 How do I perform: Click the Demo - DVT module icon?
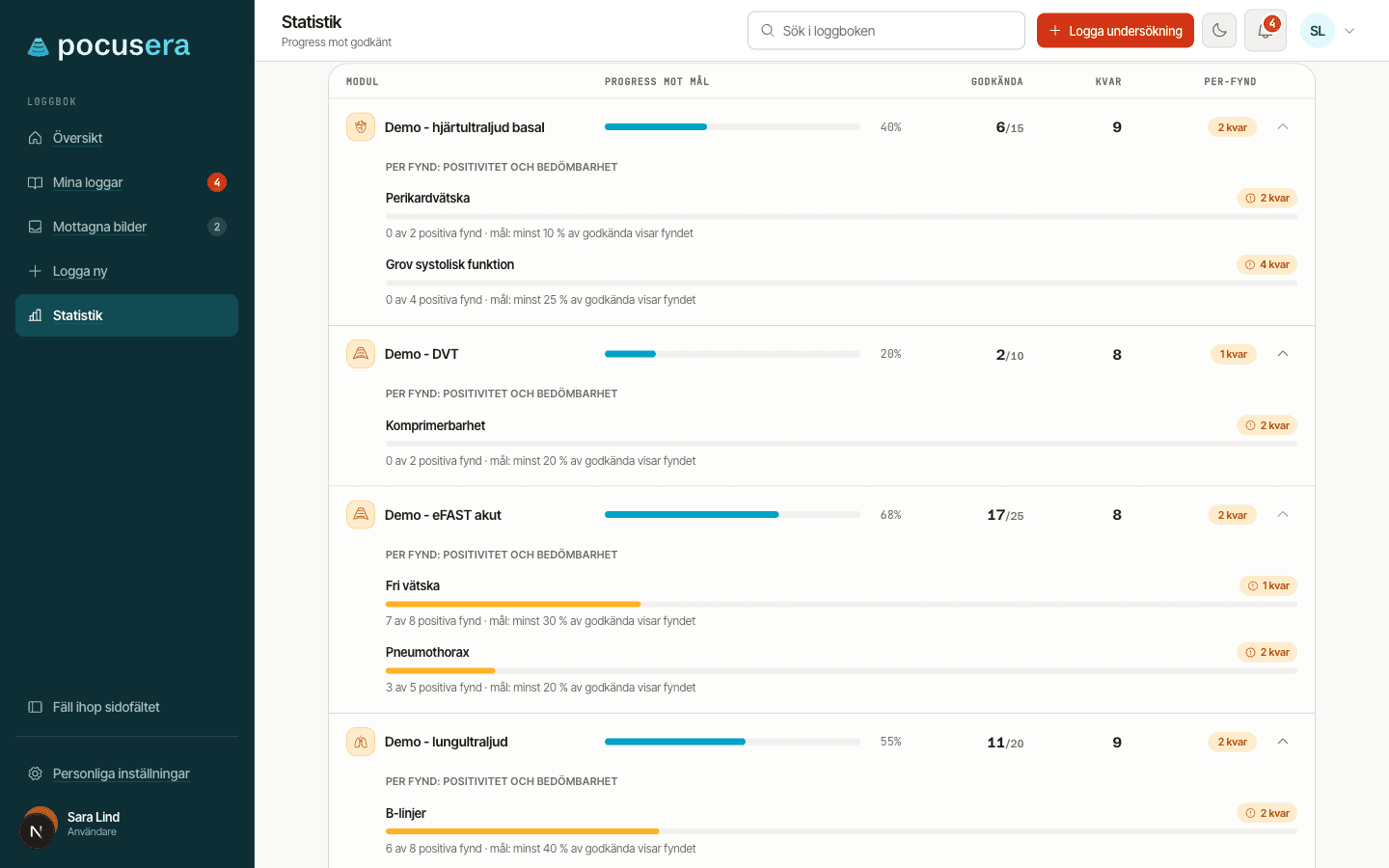coord(361,354)
